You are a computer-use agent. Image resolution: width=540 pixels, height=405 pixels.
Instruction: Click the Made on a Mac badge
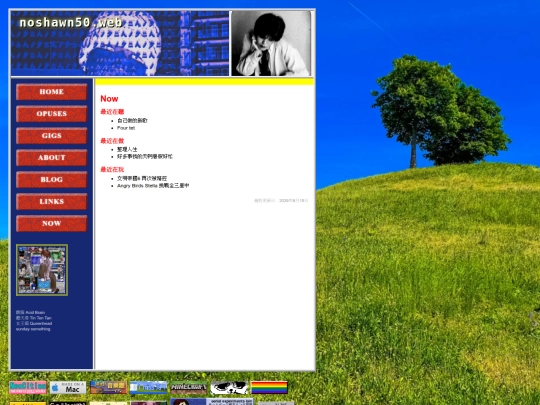tap(68, 387)
